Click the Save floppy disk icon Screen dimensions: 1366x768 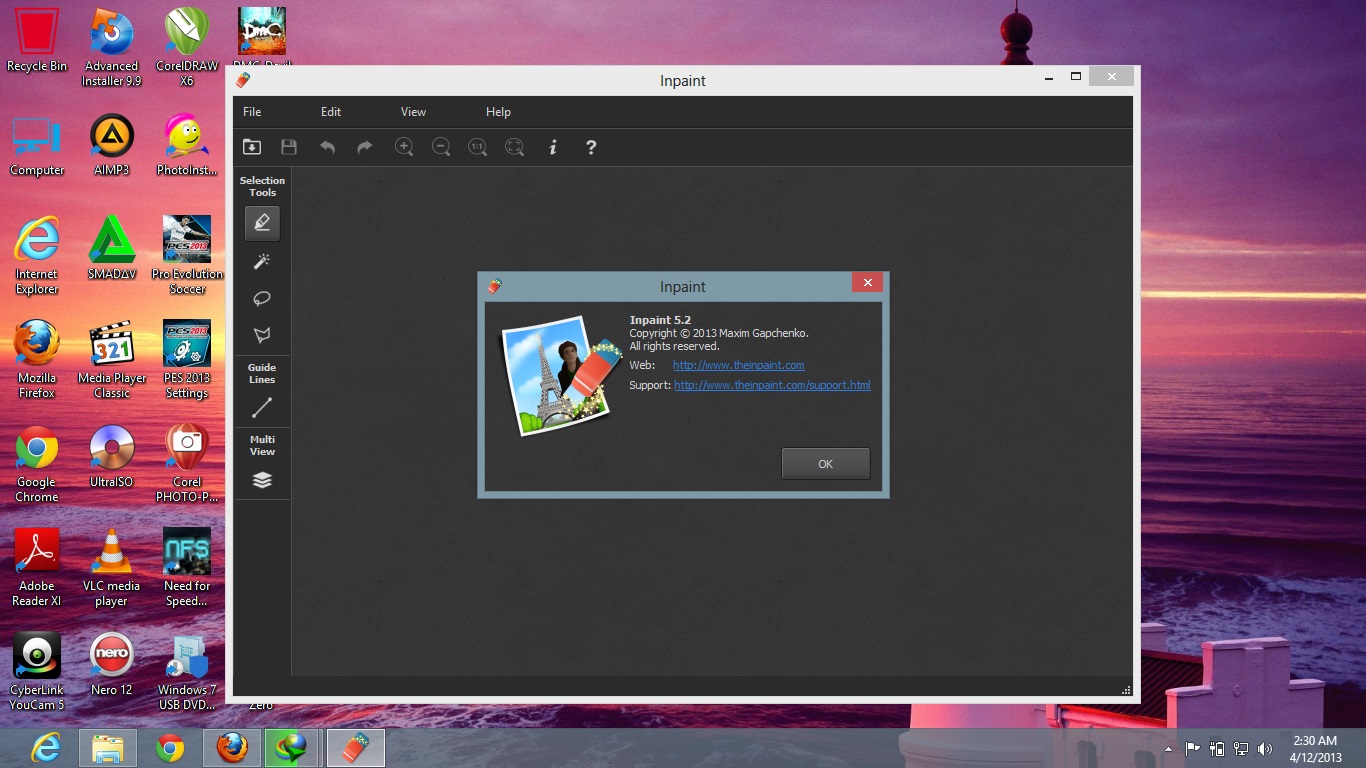(x=289, y=147)
